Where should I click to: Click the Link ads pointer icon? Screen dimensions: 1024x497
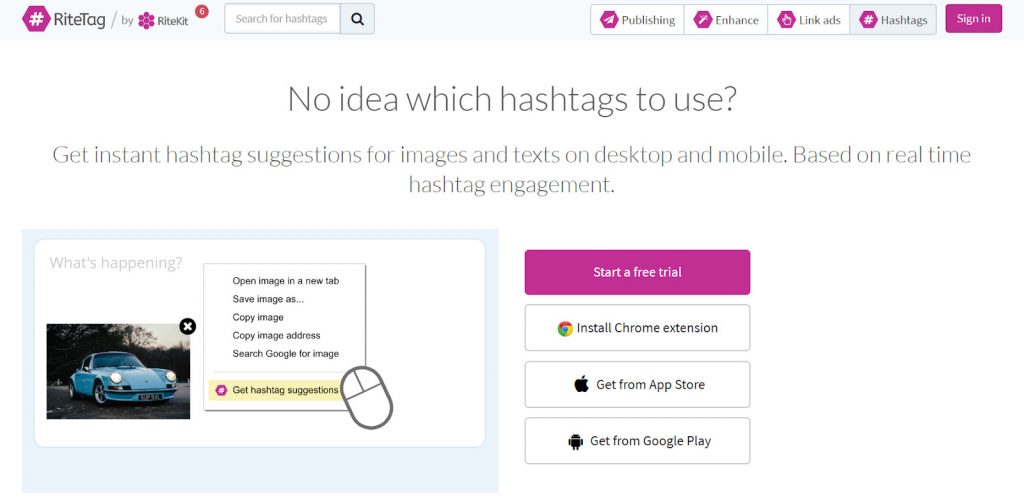(786, 20)
